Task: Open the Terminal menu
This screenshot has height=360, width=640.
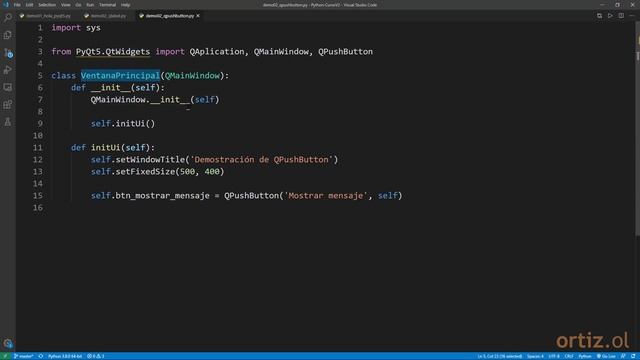Action: [x=107, y=5]
